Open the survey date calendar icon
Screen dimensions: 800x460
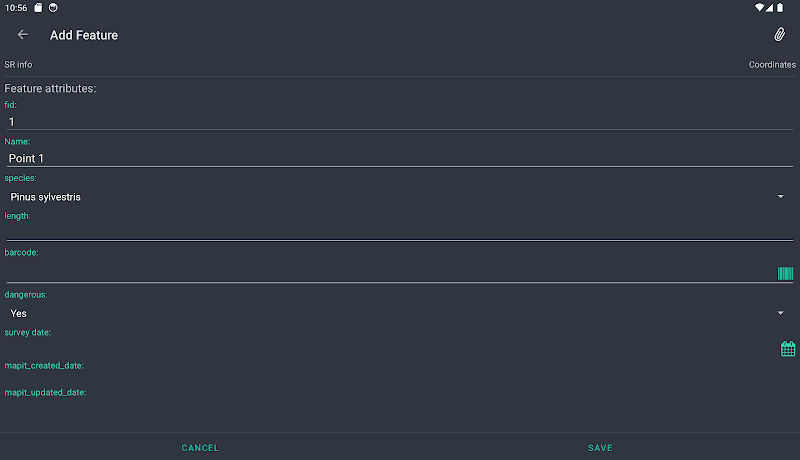tap(788, 349)
